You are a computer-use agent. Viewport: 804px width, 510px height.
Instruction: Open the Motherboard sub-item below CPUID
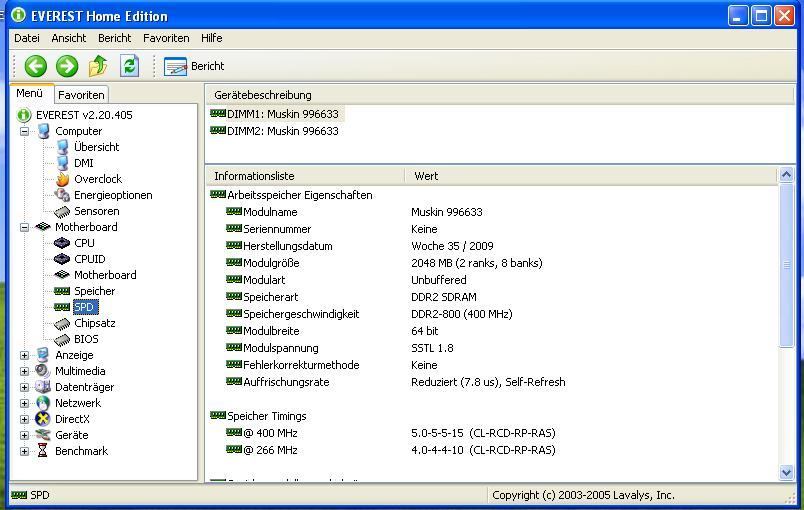(x=105, y=275)
